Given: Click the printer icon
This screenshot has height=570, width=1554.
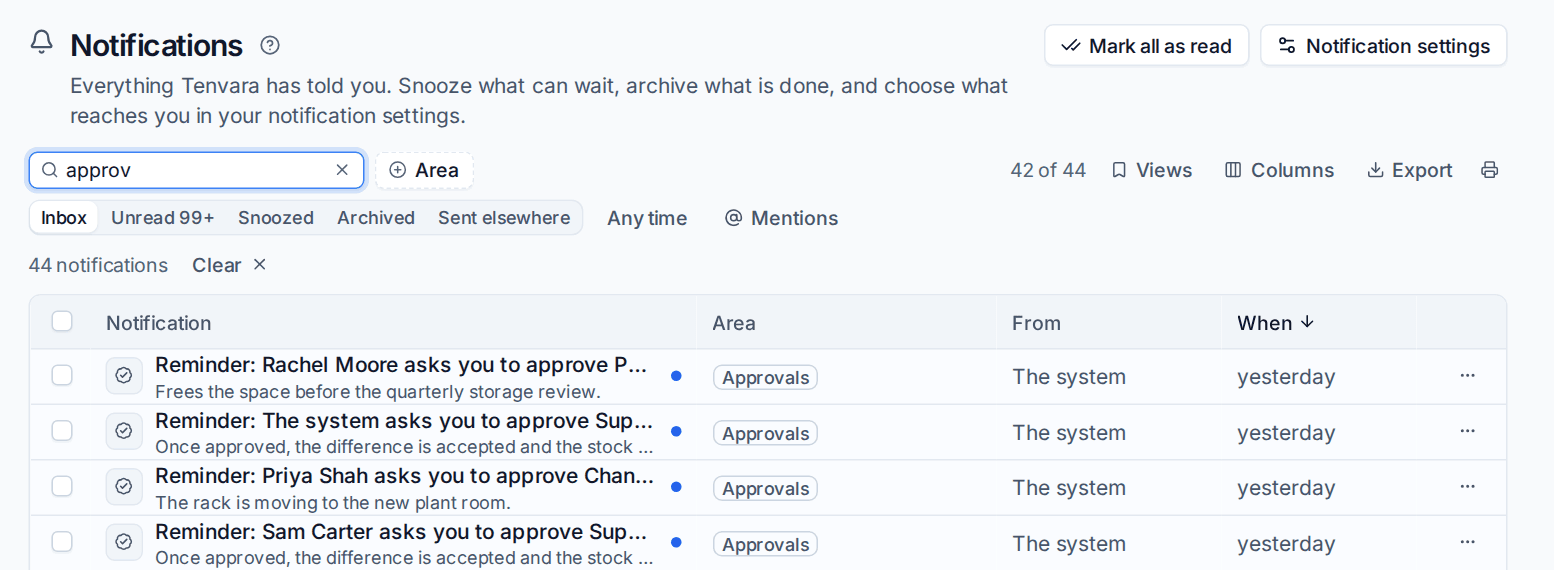Looking at the screenshot, I should [x=1490, y=170].
